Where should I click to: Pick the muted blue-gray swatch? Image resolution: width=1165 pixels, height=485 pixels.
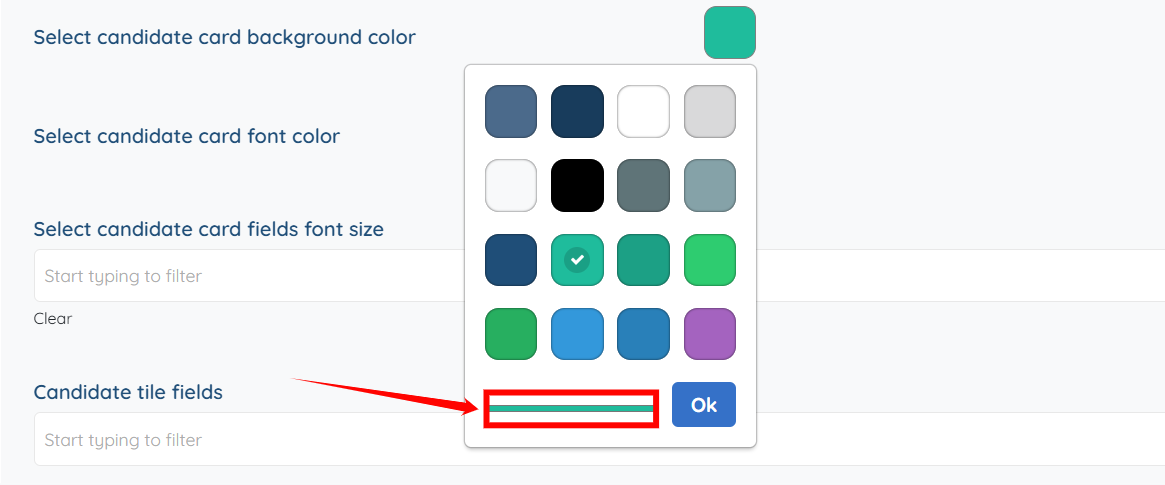[710, 185]
